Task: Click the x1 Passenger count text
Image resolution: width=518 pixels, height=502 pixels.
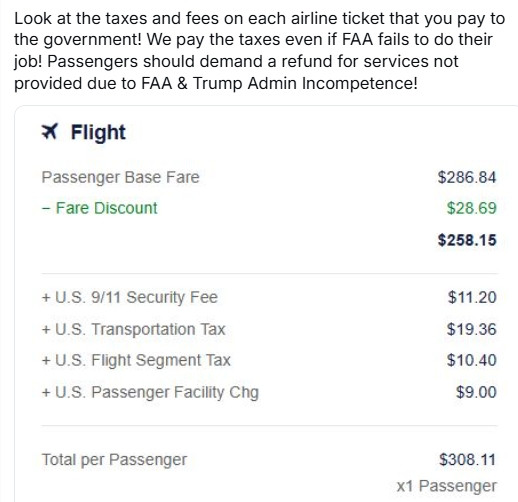Action: (446, 486)
